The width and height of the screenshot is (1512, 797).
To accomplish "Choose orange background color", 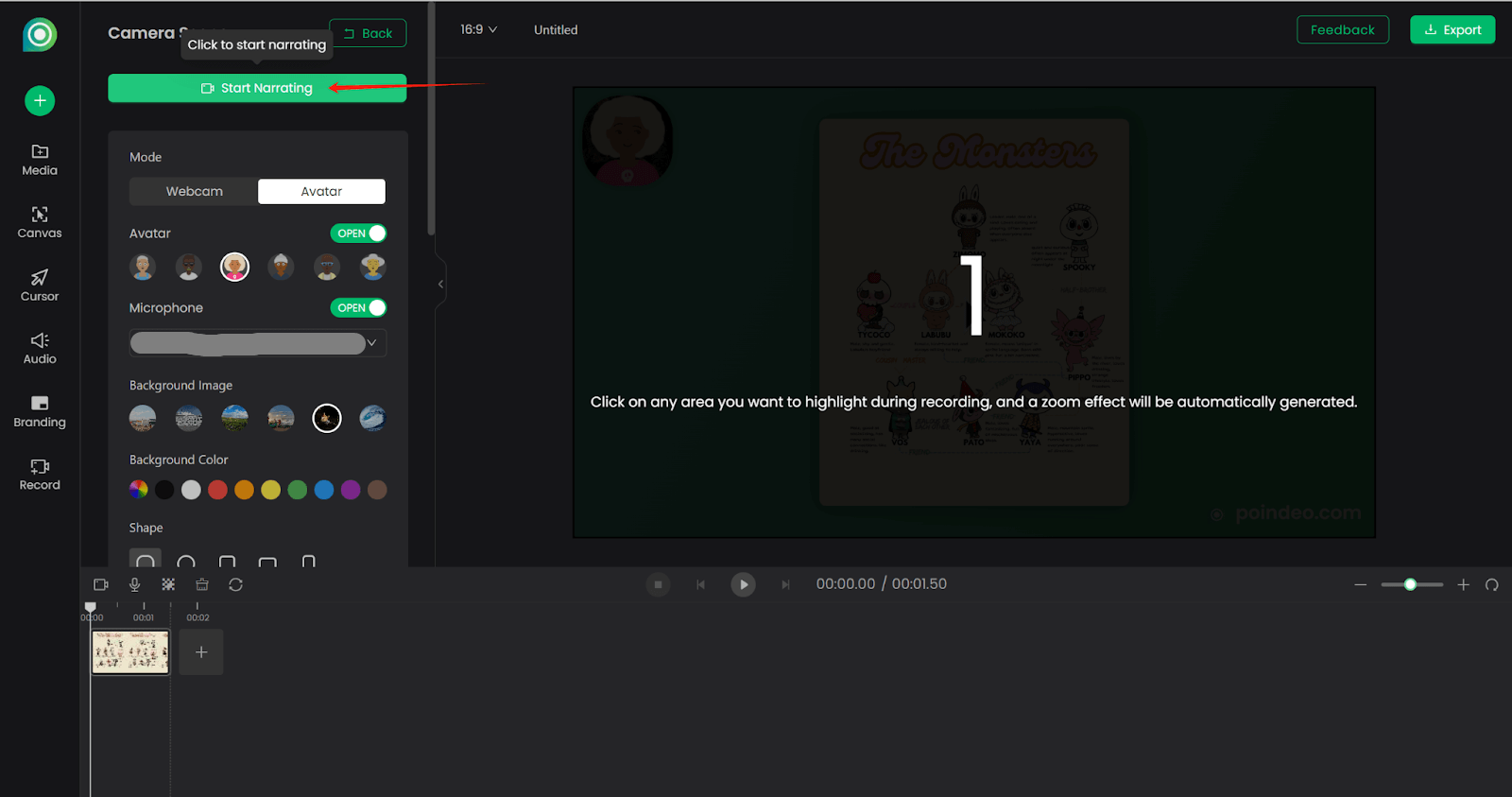I will click(x=244, y=490).
